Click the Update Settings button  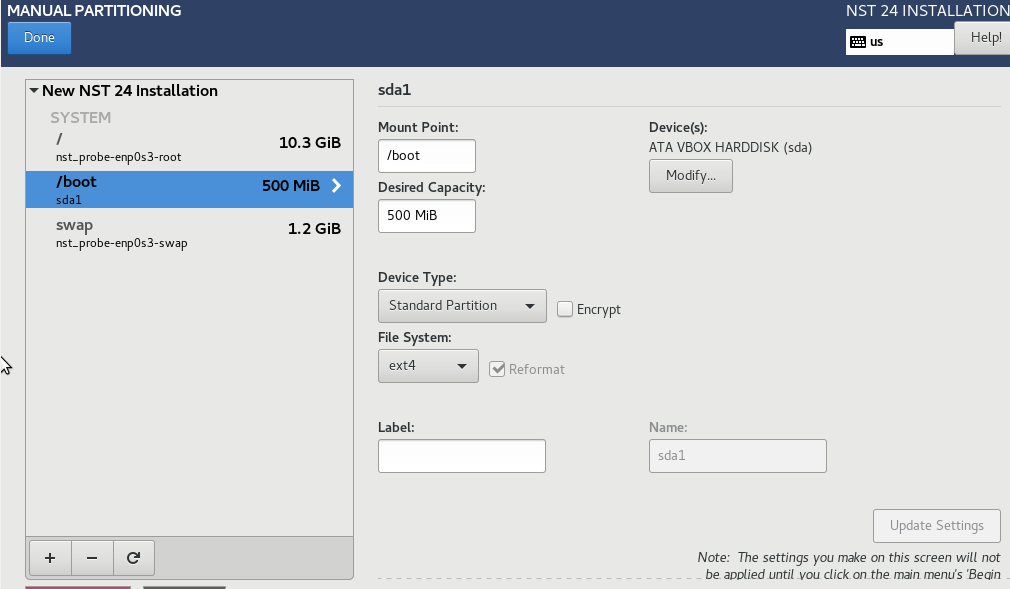[936, 526]
